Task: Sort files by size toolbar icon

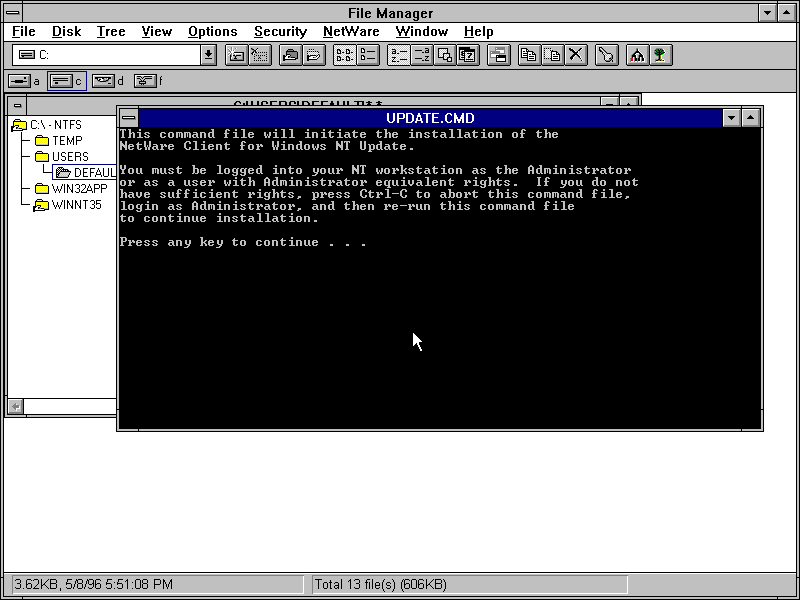Action: (x=445, y=55)
